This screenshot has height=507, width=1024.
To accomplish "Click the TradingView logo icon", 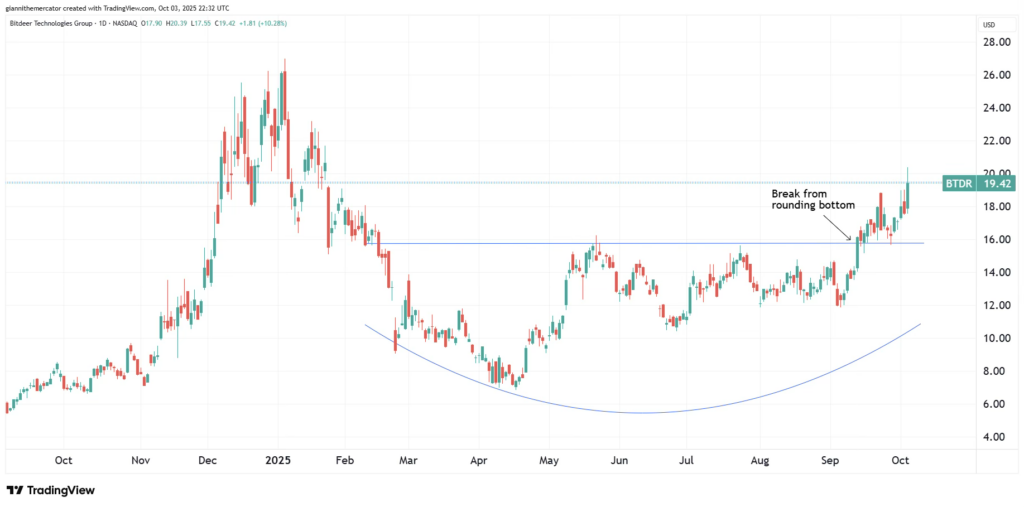I will click(x=14, y=491).
